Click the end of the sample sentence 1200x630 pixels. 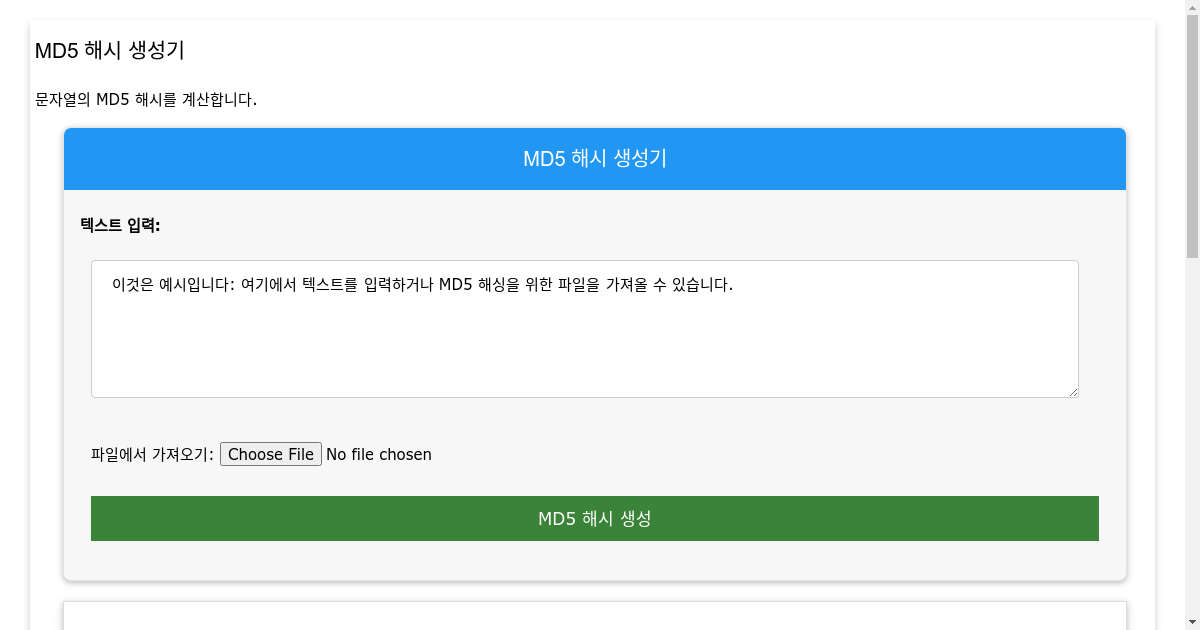coord(732,284)
